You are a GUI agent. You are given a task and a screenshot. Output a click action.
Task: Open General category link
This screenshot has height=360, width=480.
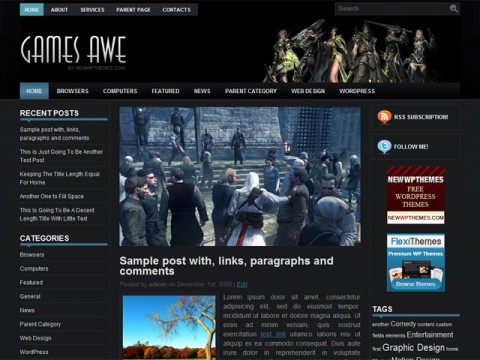coord(30,296)
